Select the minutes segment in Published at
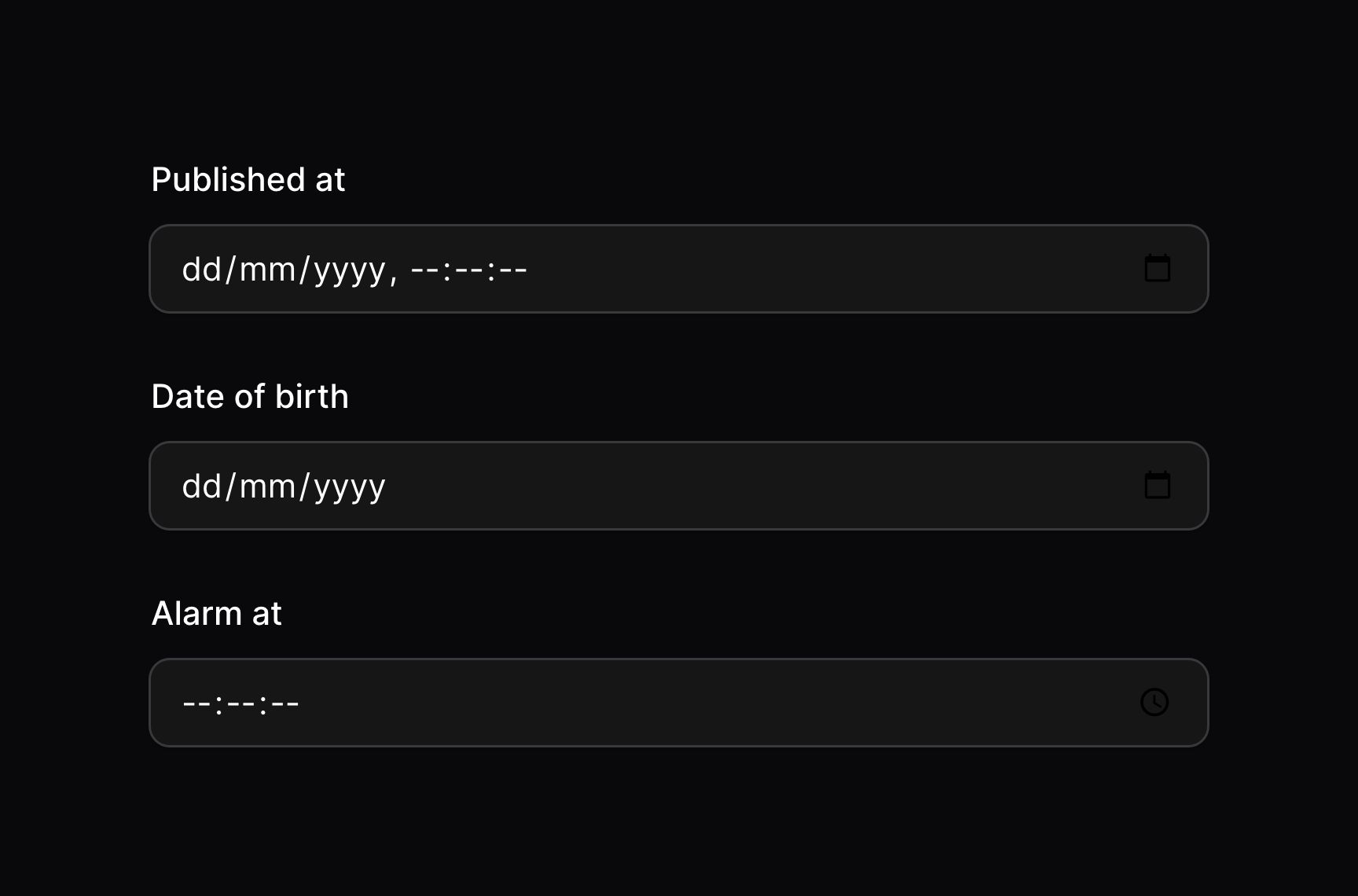Screen dimensions: 1358x896 tap(469, 270)
